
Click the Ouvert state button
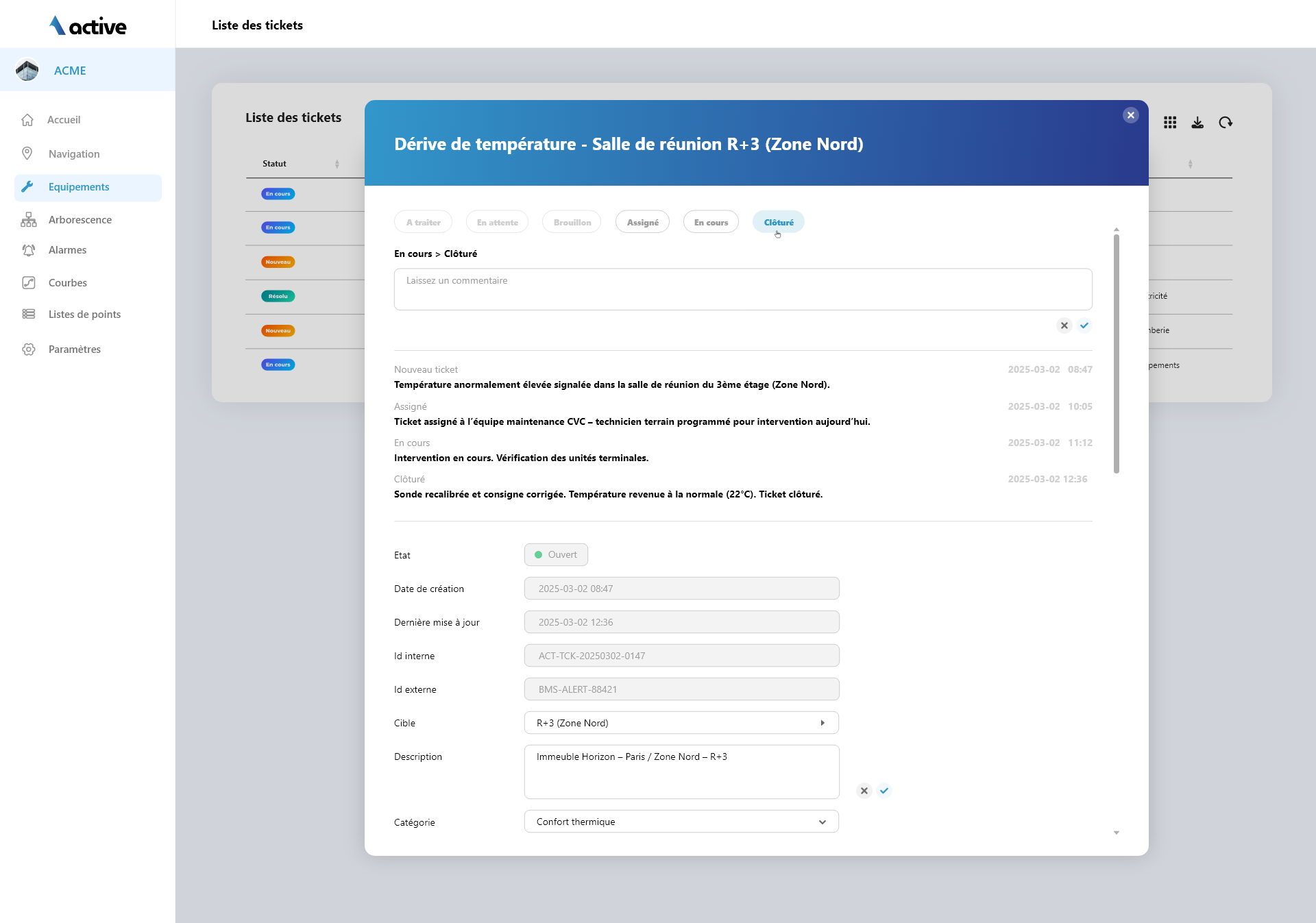coord(556,555)
